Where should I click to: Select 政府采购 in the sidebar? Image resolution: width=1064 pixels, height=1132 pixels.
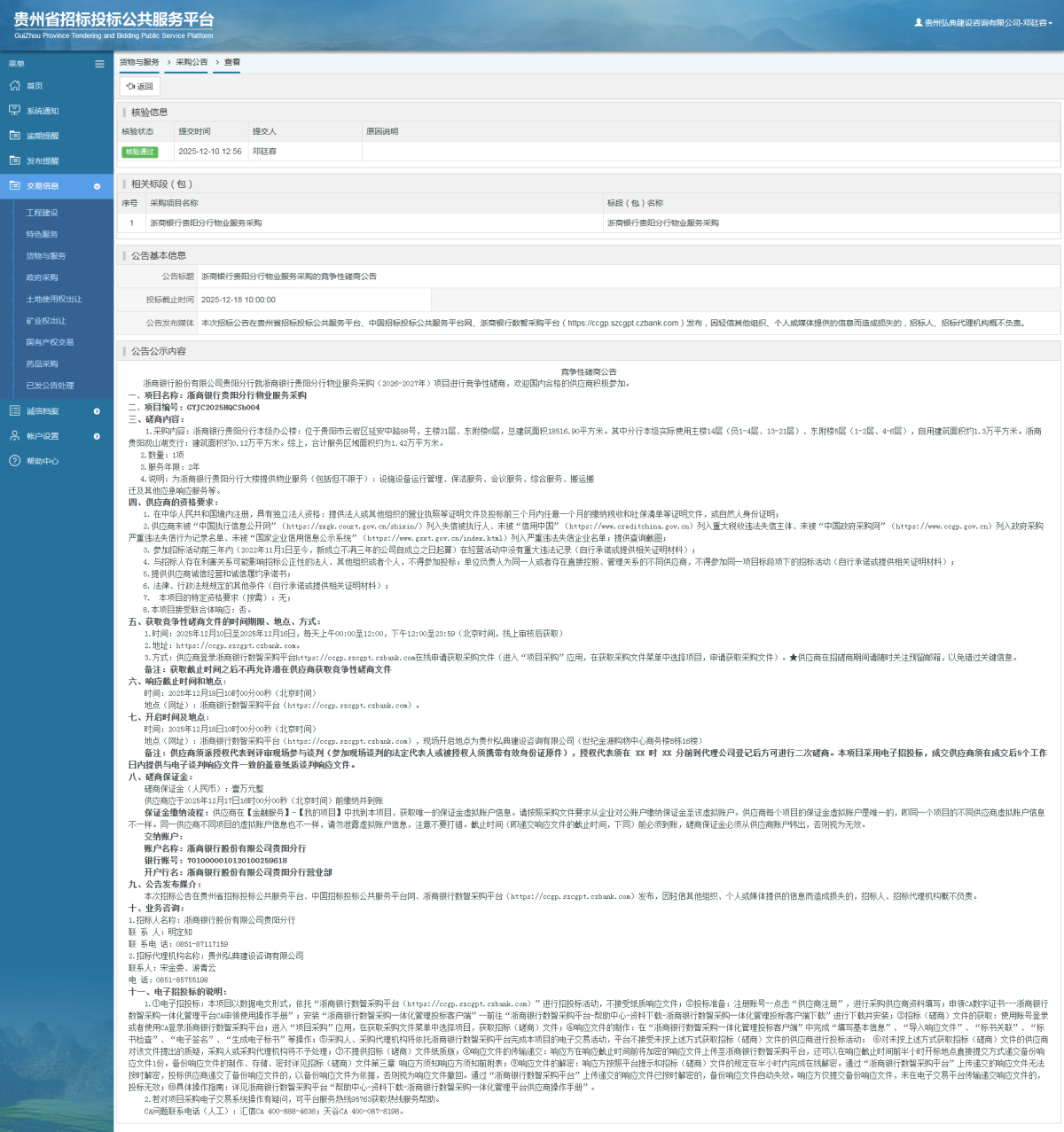coord(42,277)
